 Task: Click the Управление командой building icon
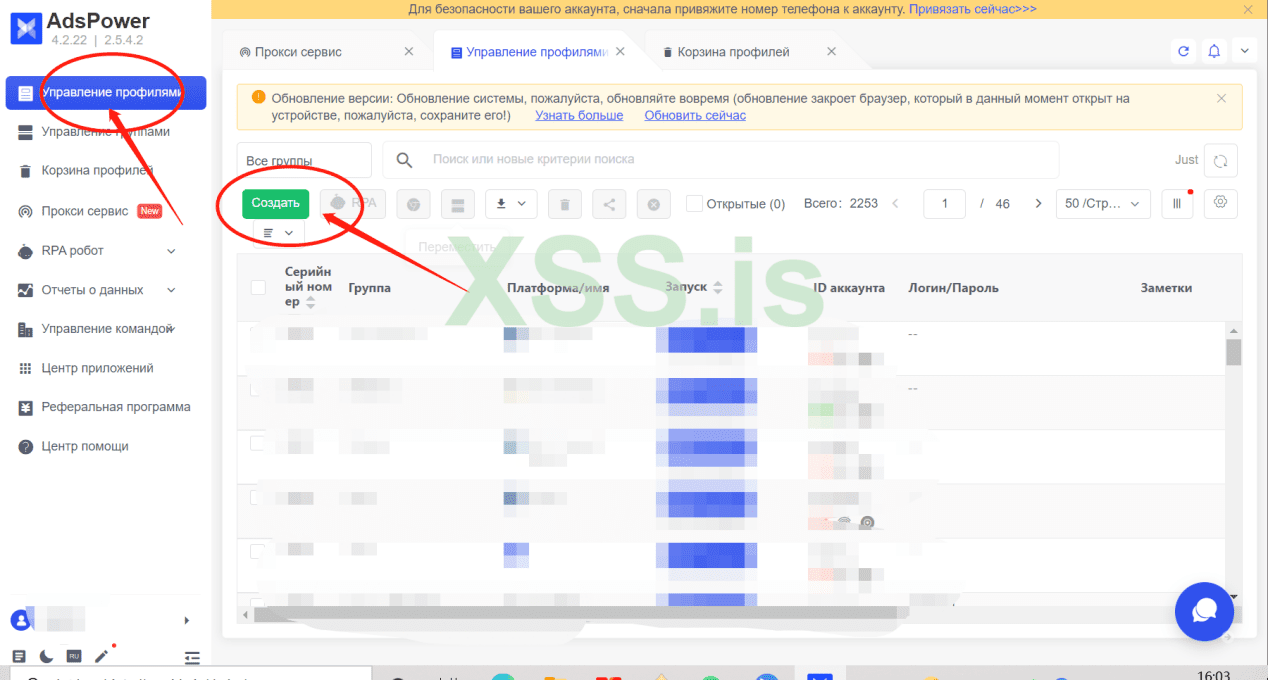pyautogui.click(x=25, y=329)
